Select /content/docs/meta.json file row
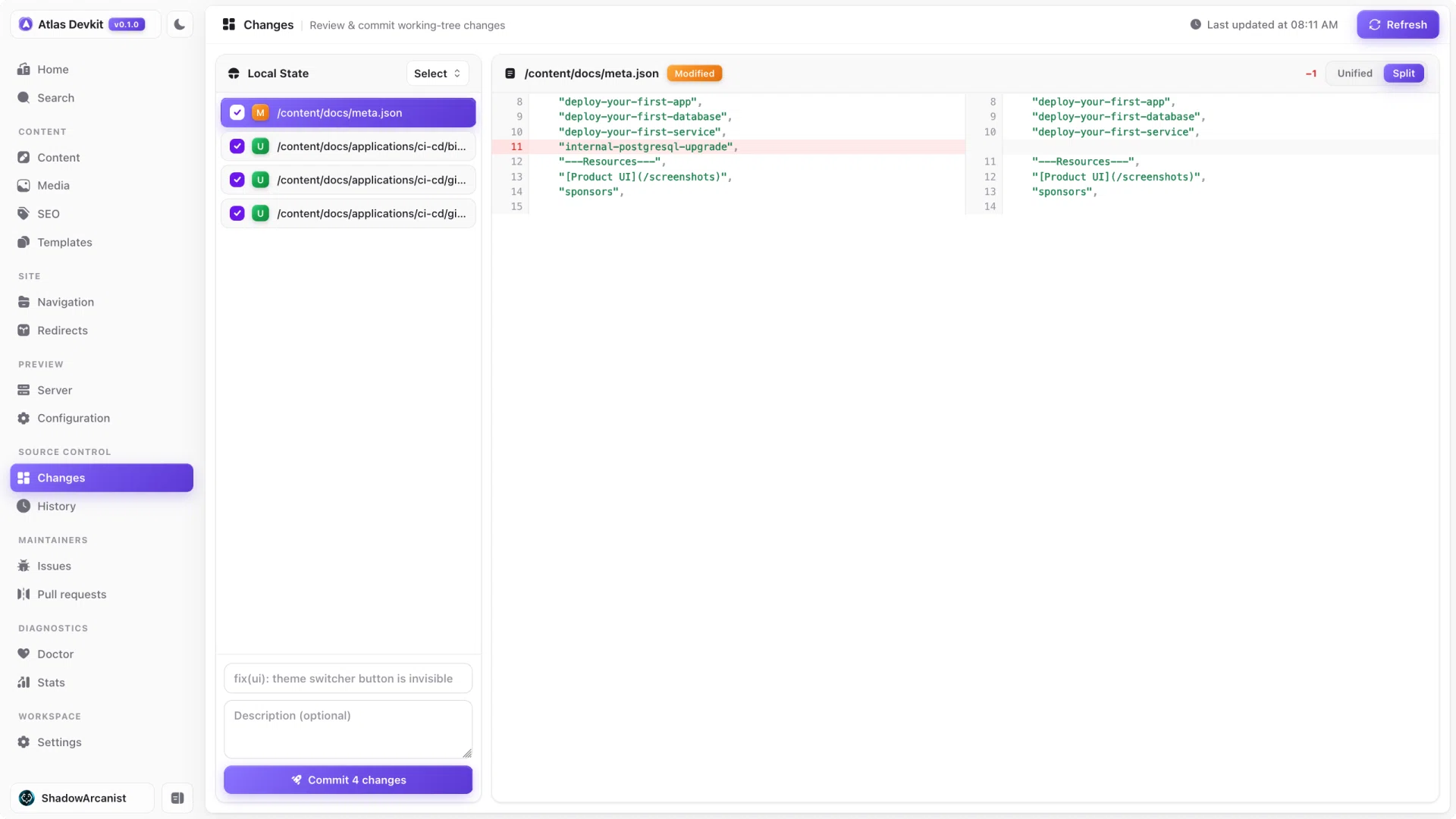 (348, 112)
